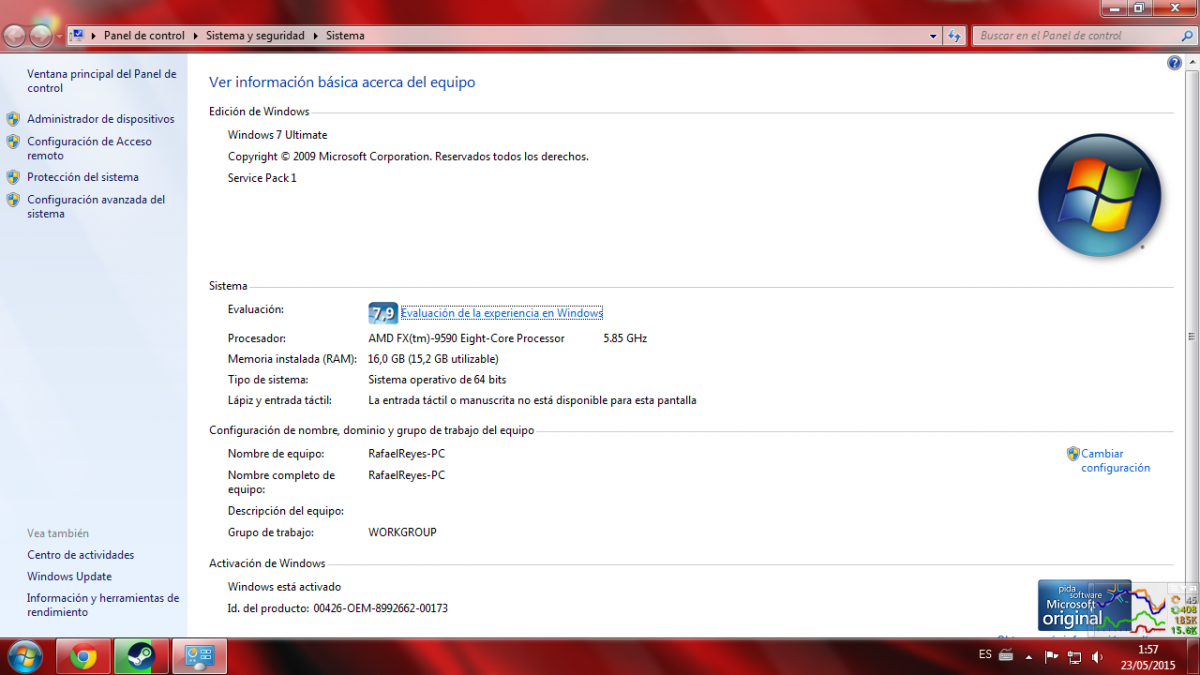This screenshot has width=1200, height=675.
Task: Click the network tray icon
Action: (x=1074, y=657)
